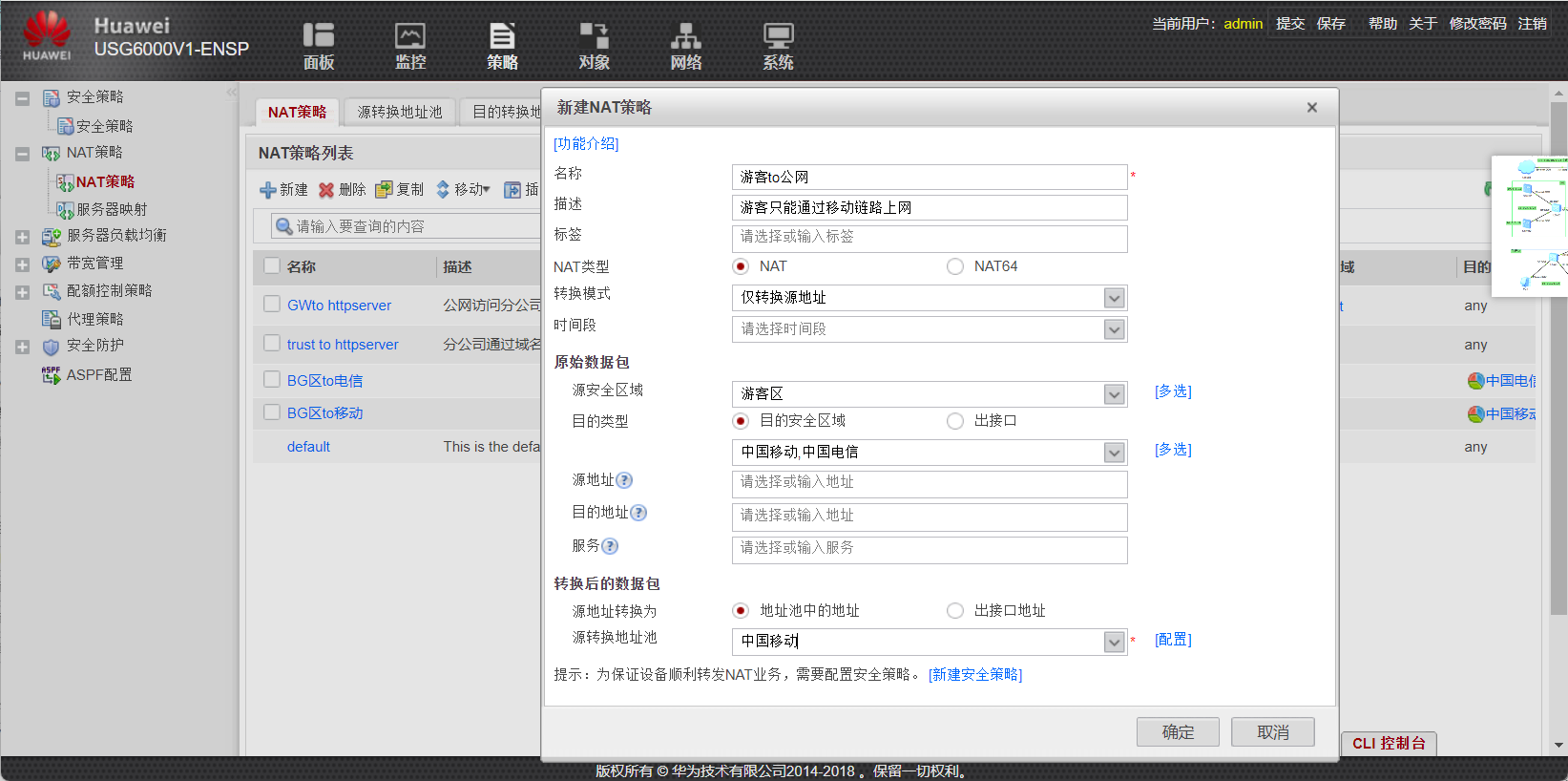Viewport: 1568px width, 781px height.
Task: Click the 标签 input field
Action: pyautogui.click(x=930, y=238)
